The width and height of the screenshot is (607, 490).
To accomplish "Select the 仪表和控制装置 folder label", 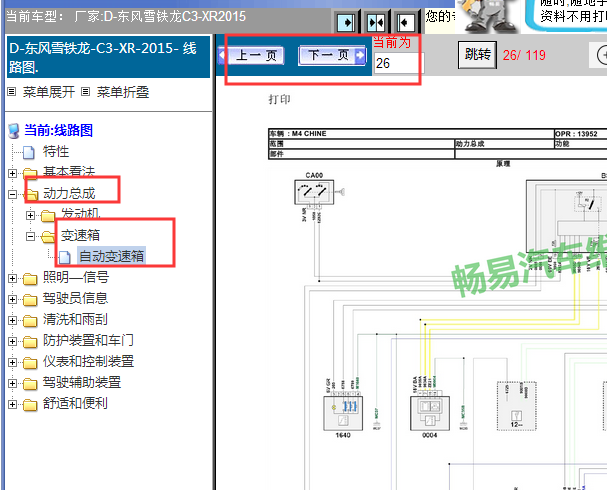I will [88, 361].
